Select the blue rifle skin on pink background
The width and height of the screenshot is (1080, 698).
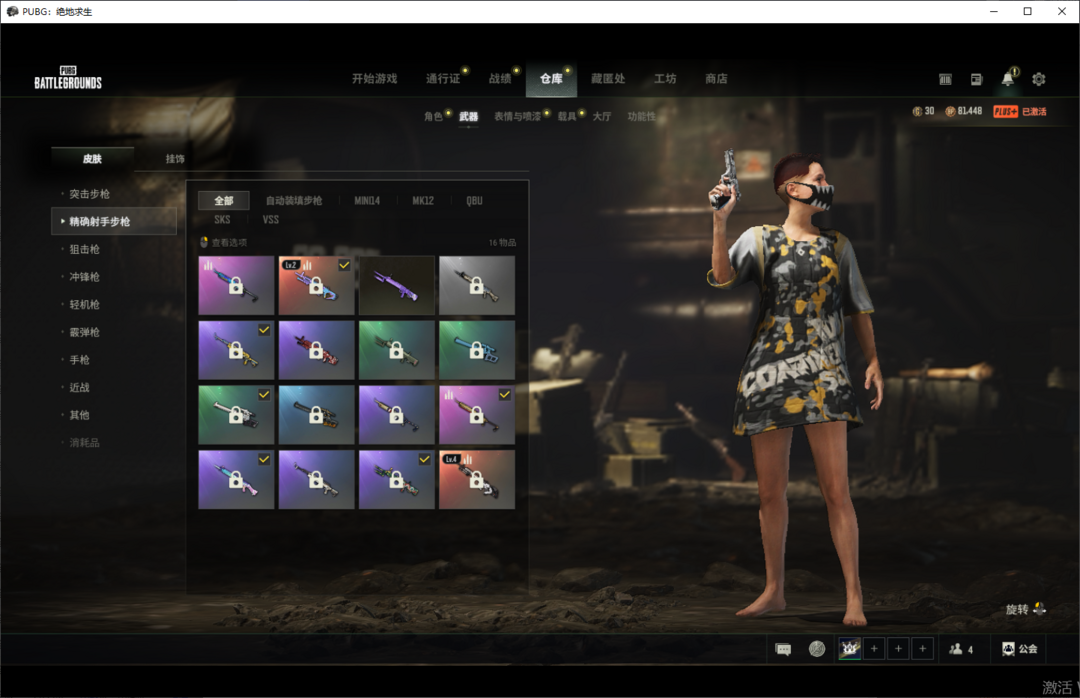[236, 285]
